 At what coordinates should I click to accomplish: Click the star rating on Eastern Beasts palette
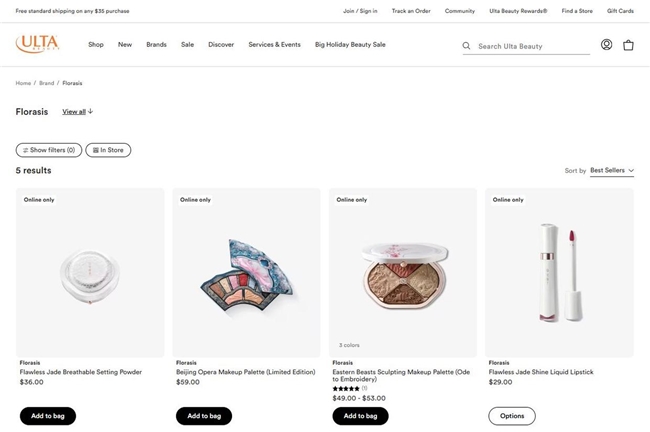pyautogui.click(x=346, y=388)
